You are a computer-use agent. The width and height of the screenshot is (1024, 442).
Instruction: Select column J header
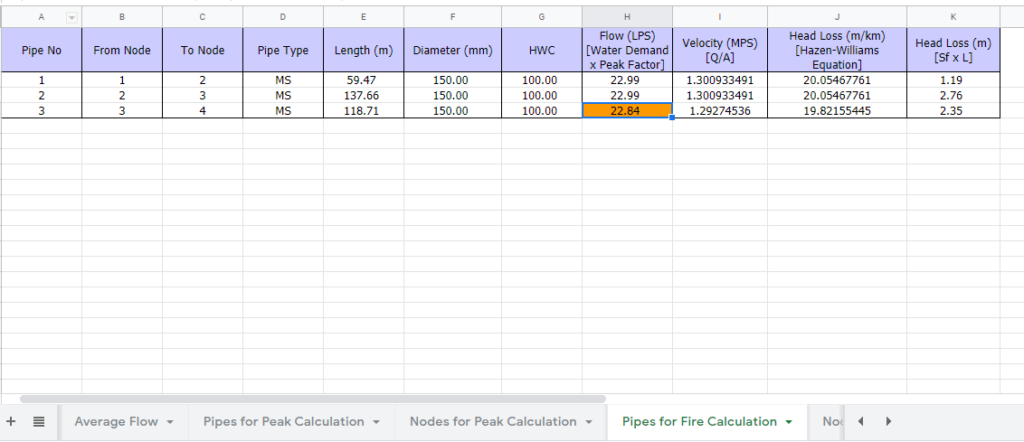(x=837, y=18)
